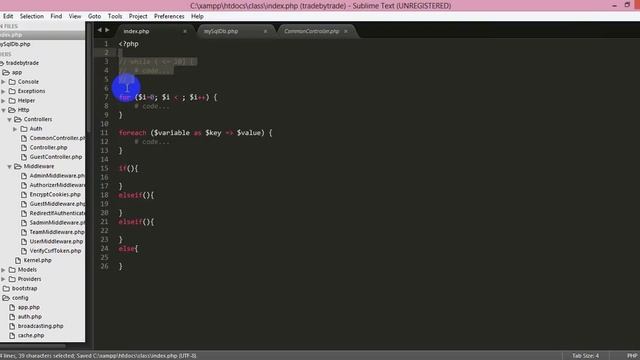Collapse the Http folder arrow
Image resolution: width=640 pixels, height=360 pixels.
[3, 110]
